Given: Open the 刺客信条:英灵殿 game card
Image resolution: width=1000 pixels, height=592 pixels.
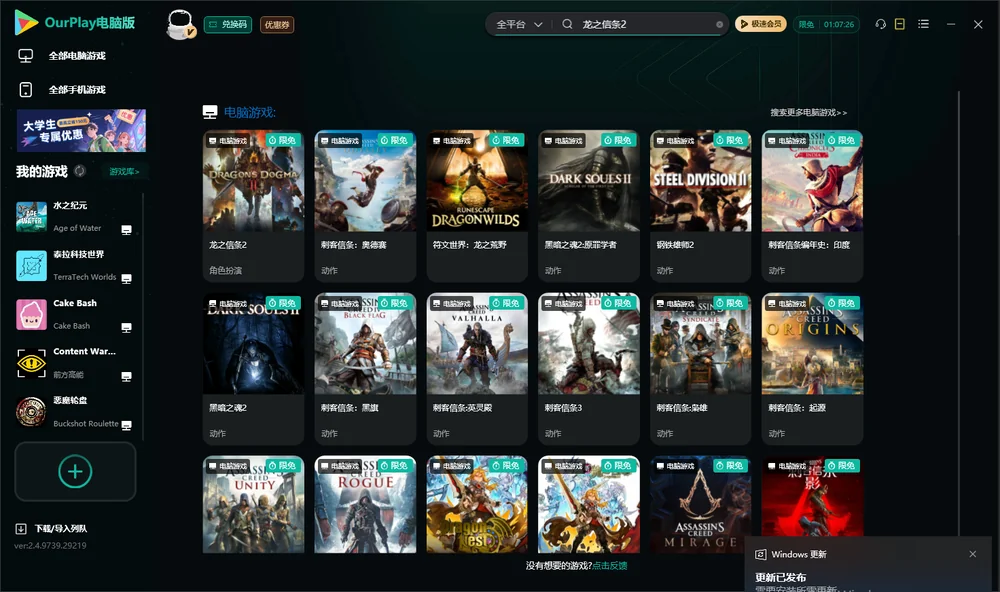Looking at the screenshot, I should (477, 369).
